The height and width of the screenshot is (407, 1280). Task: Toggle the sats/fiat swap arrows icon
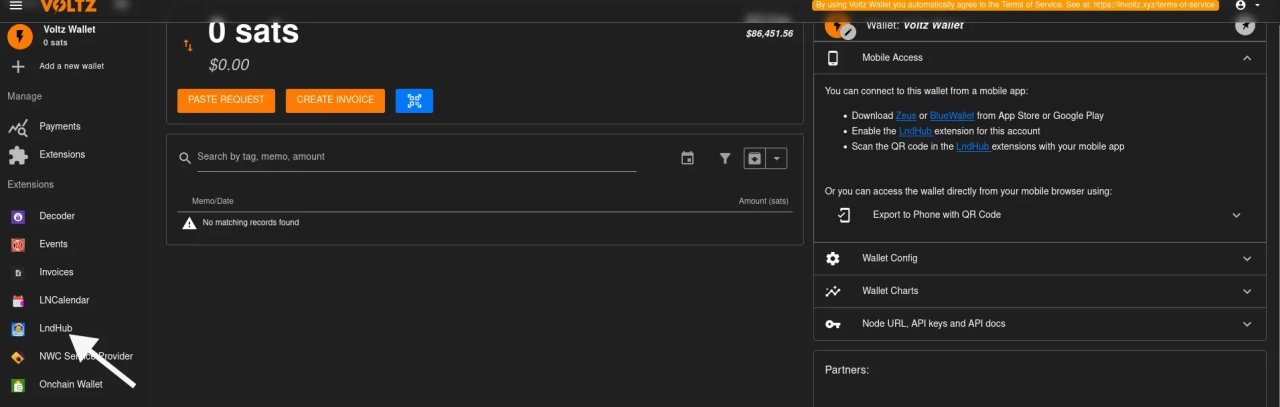click(188, 45)
